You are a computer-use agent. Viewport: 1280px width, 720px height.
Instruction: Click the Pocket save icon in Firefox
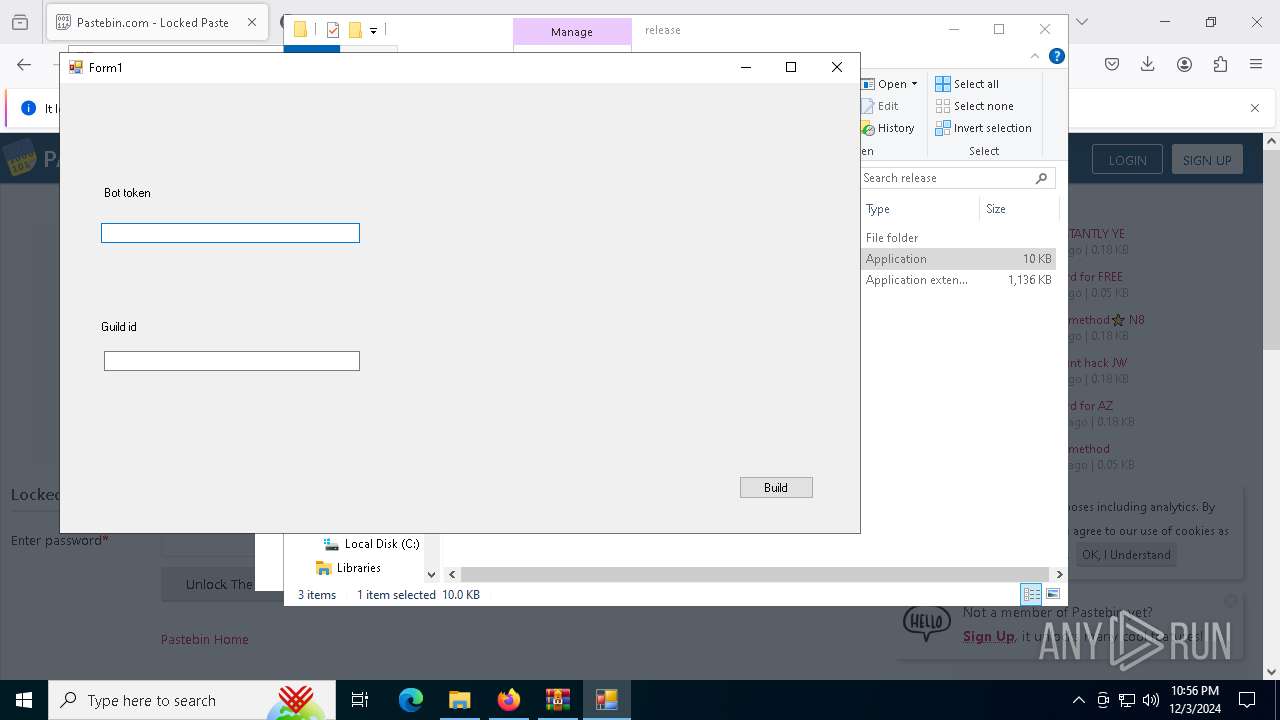[1112, 64]
